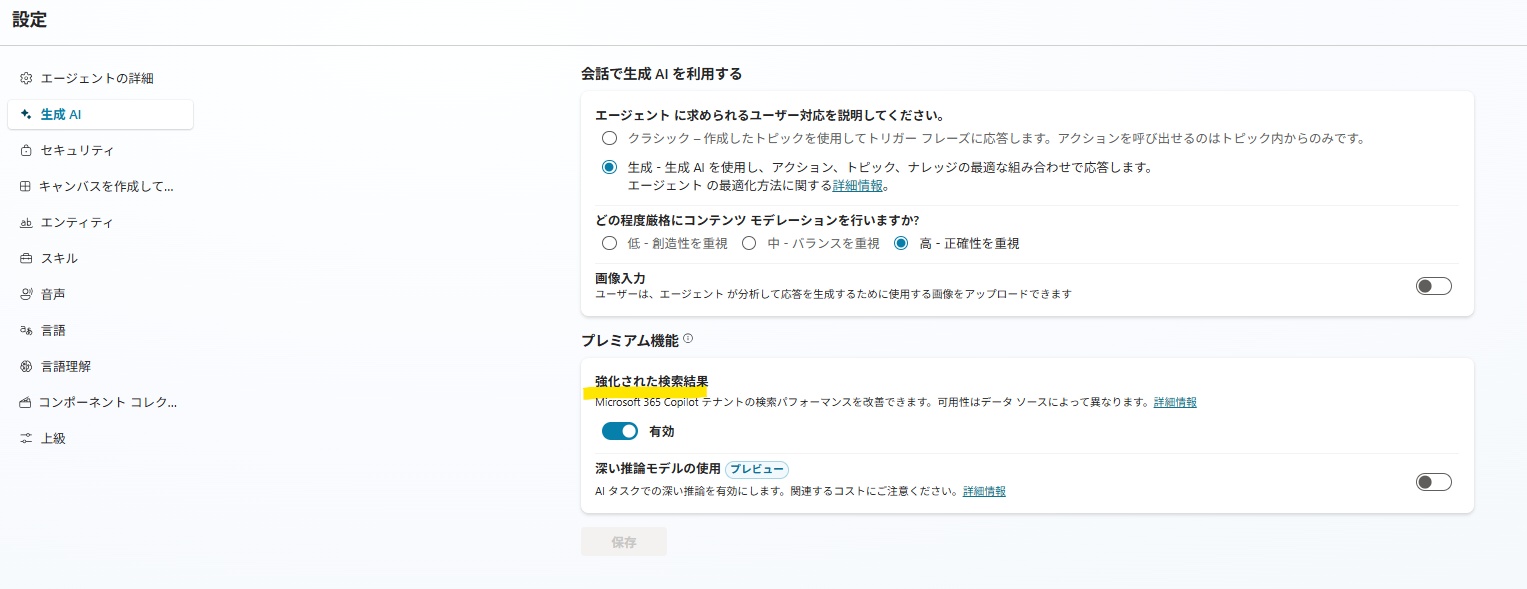This screenshot has width=1527, height=589.
Task: Open 詳細情報 link for 深い推論モデル
Action: [984, 491]
